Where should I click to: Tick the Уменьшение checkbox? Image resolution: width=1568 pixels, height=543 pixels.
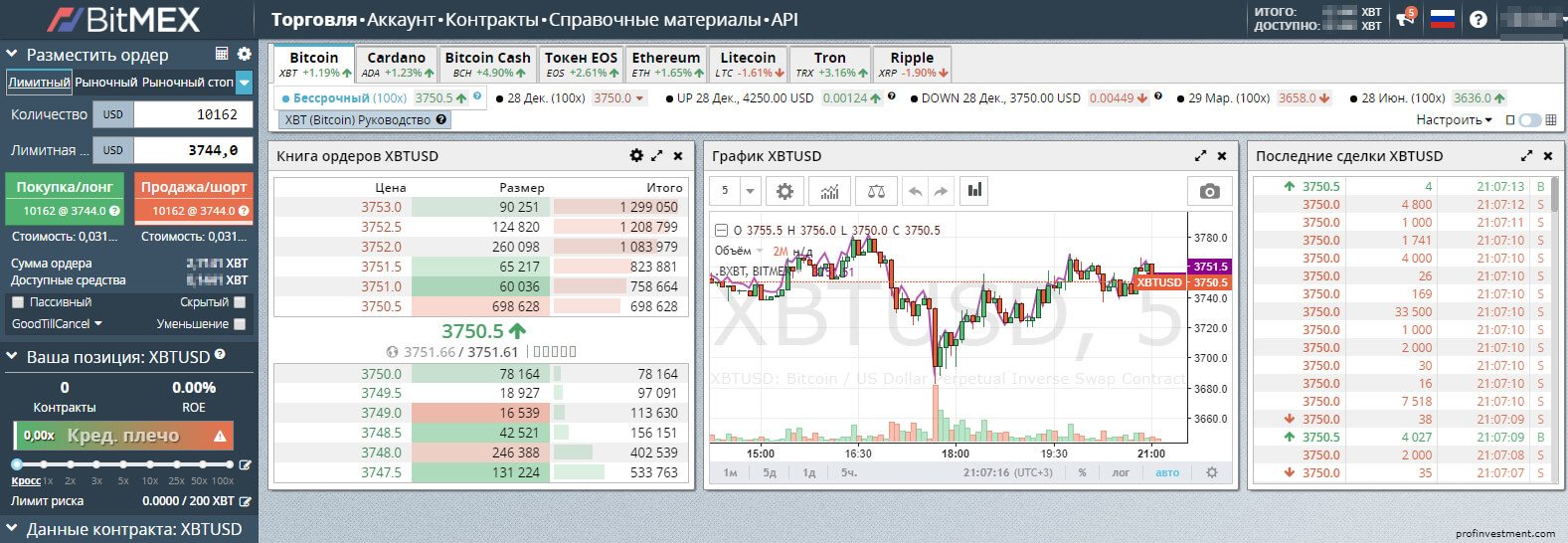[239, 324]
